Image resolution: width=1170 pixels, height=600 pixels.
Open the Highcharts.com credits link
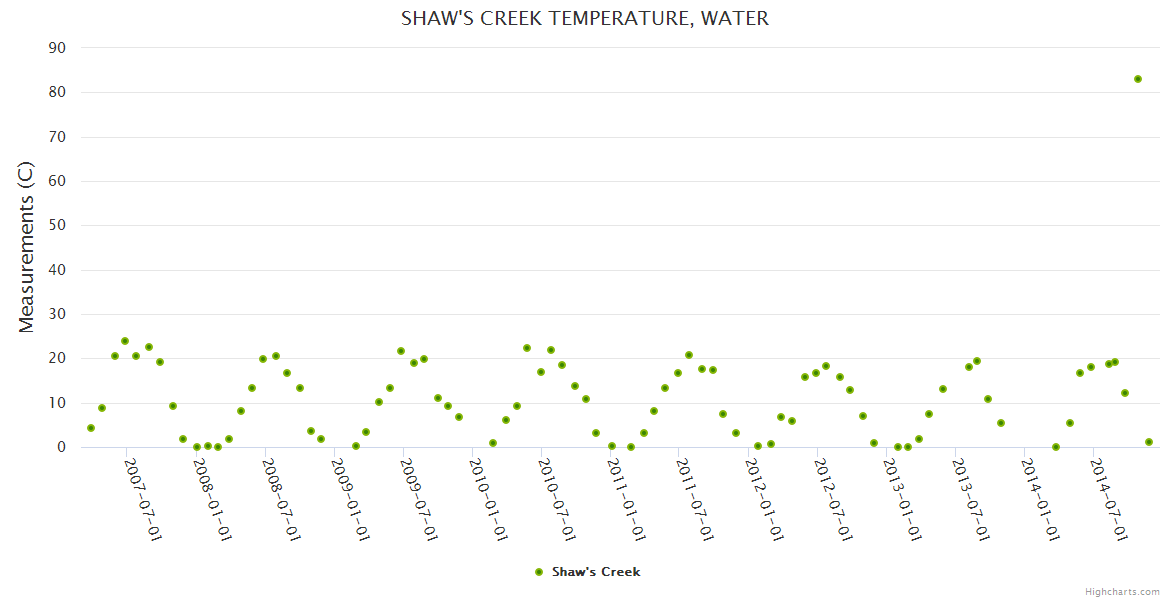(x=1123, y=592)
